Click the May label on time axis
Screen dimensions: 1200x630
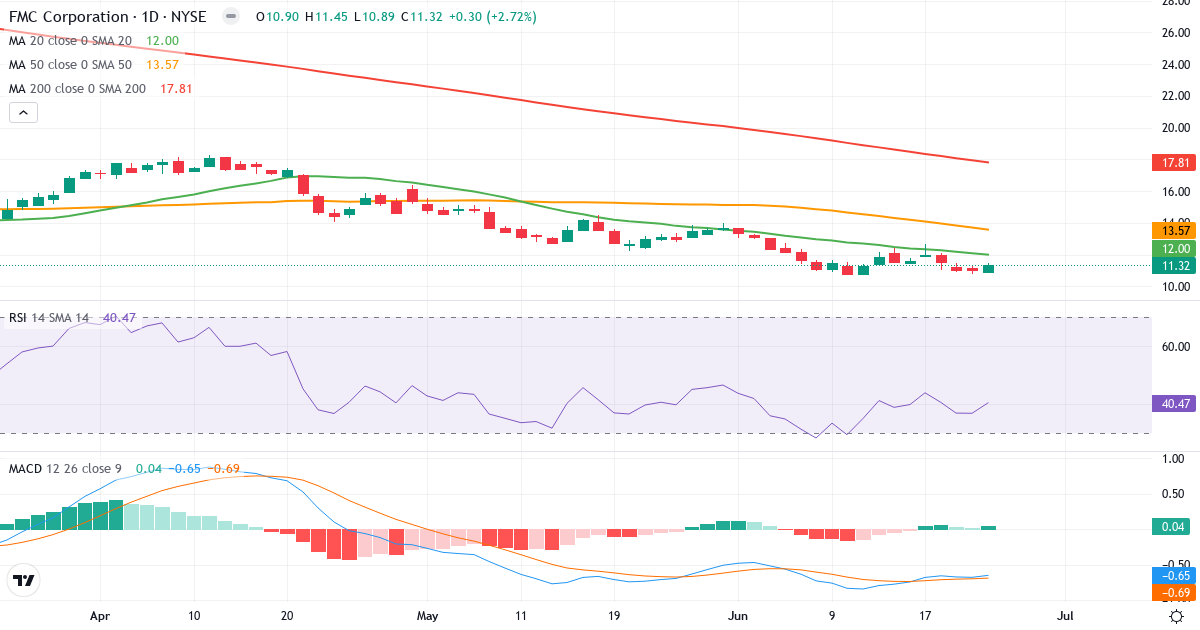[x=427, y=617]
